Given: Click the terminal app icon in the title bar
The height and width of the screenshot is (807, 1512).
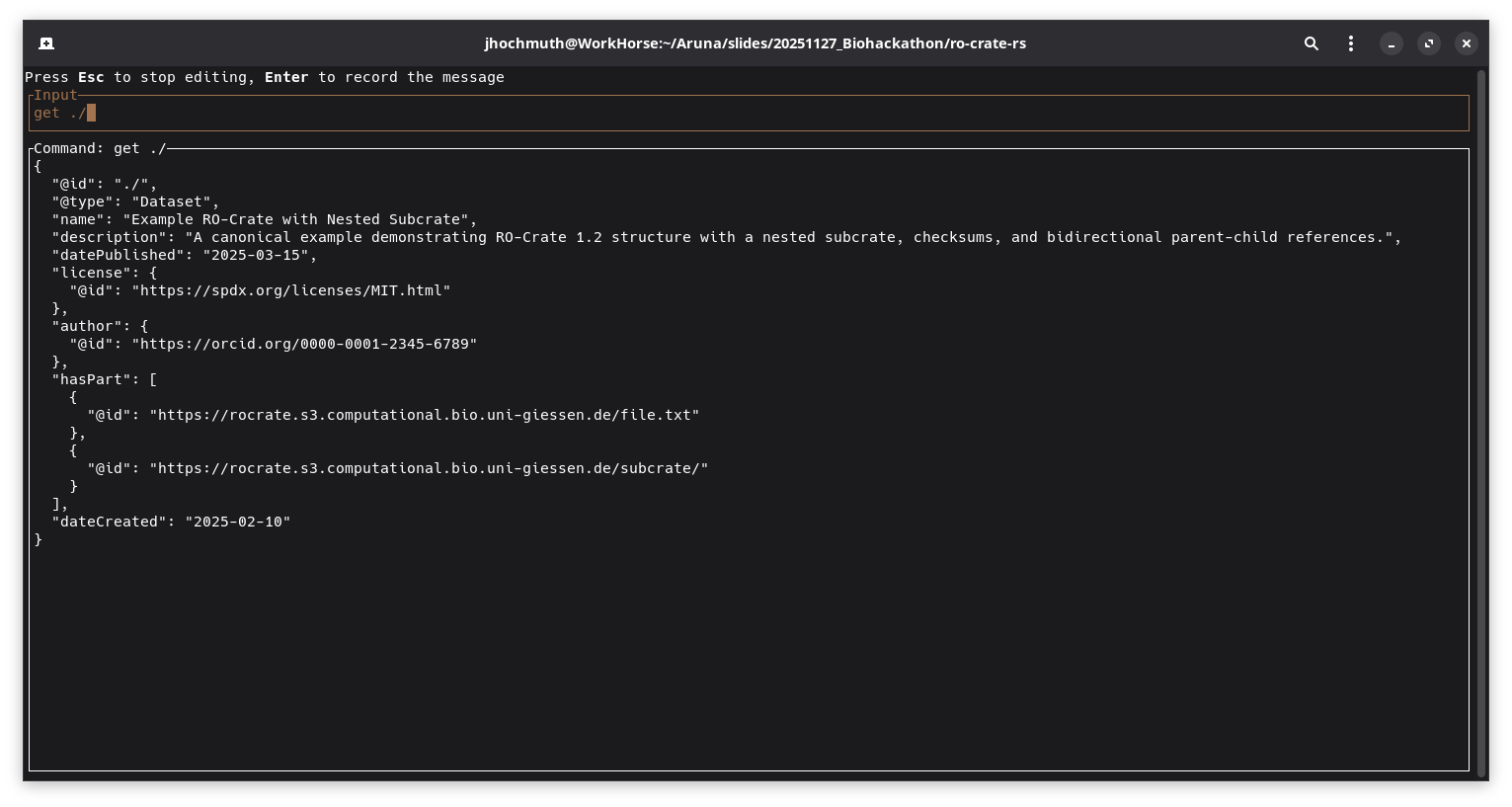Looking at the screenshot, I should coord(45,43).
